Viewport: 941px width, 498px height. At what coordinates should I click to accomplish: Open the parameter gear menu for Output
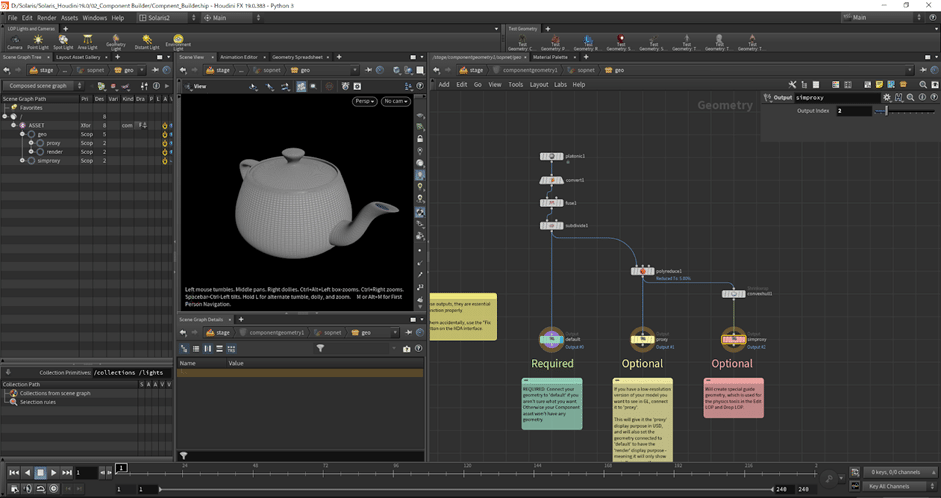(886, 97)
